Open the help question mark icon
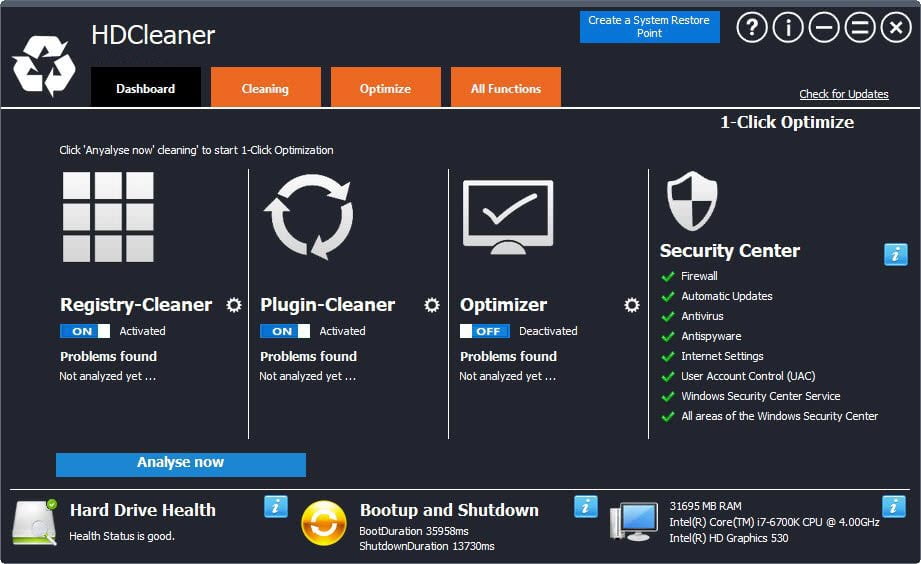Screen dimensions: 921x564 [752, 27]
